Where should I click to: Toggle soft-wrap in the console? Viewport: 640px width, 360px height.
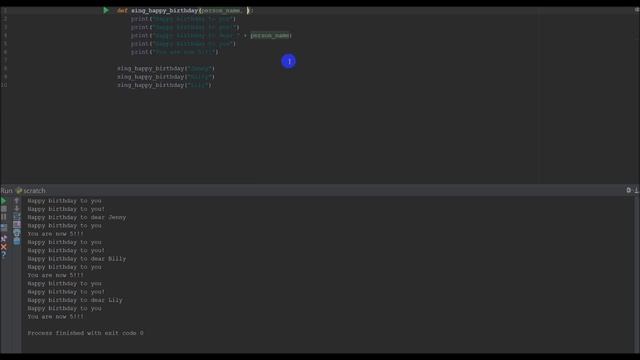click(x=17, y=216)
